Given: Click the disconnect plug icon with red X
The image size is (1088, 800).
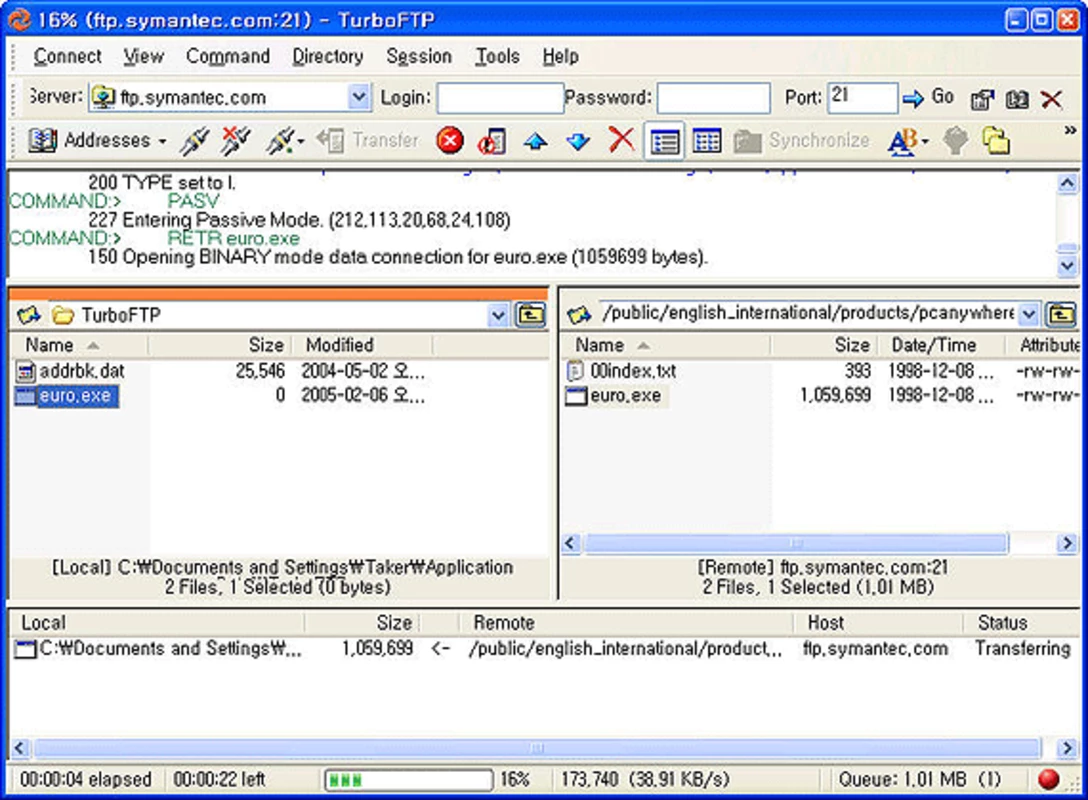Looking at the screenshot, I should tap(235, 141).
